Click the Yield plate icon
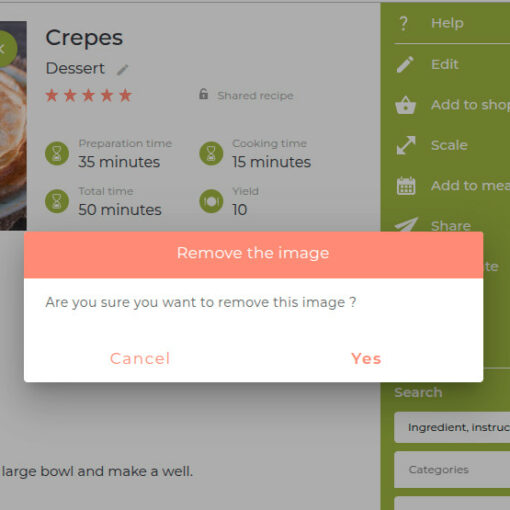Screen dimensions: 510x510 pyautogui.click(x=211, y=201)
